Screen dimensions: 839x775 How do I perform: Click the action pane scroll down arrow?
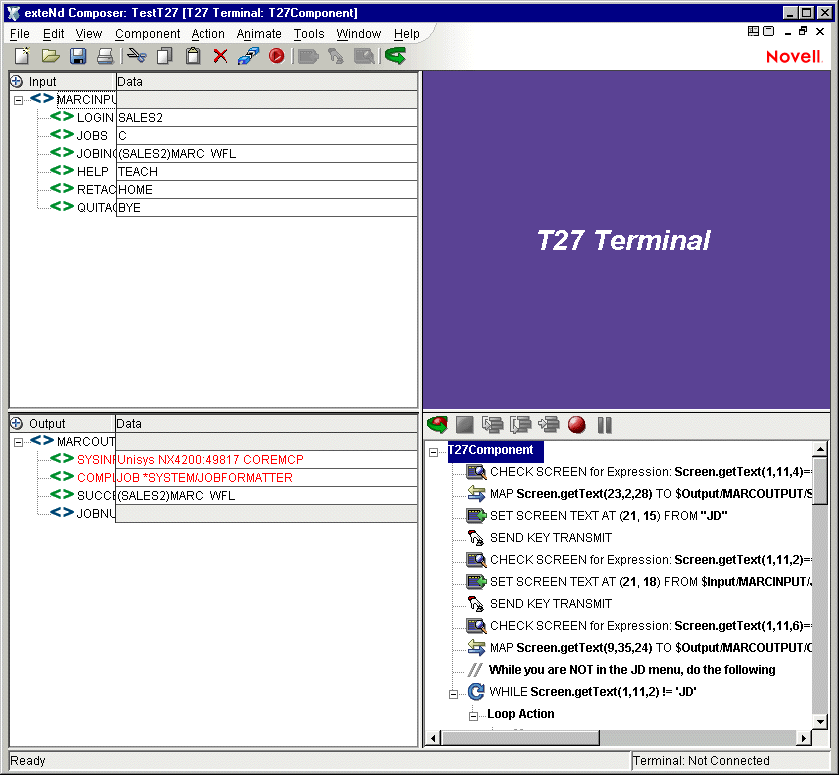tap(820, 721)
